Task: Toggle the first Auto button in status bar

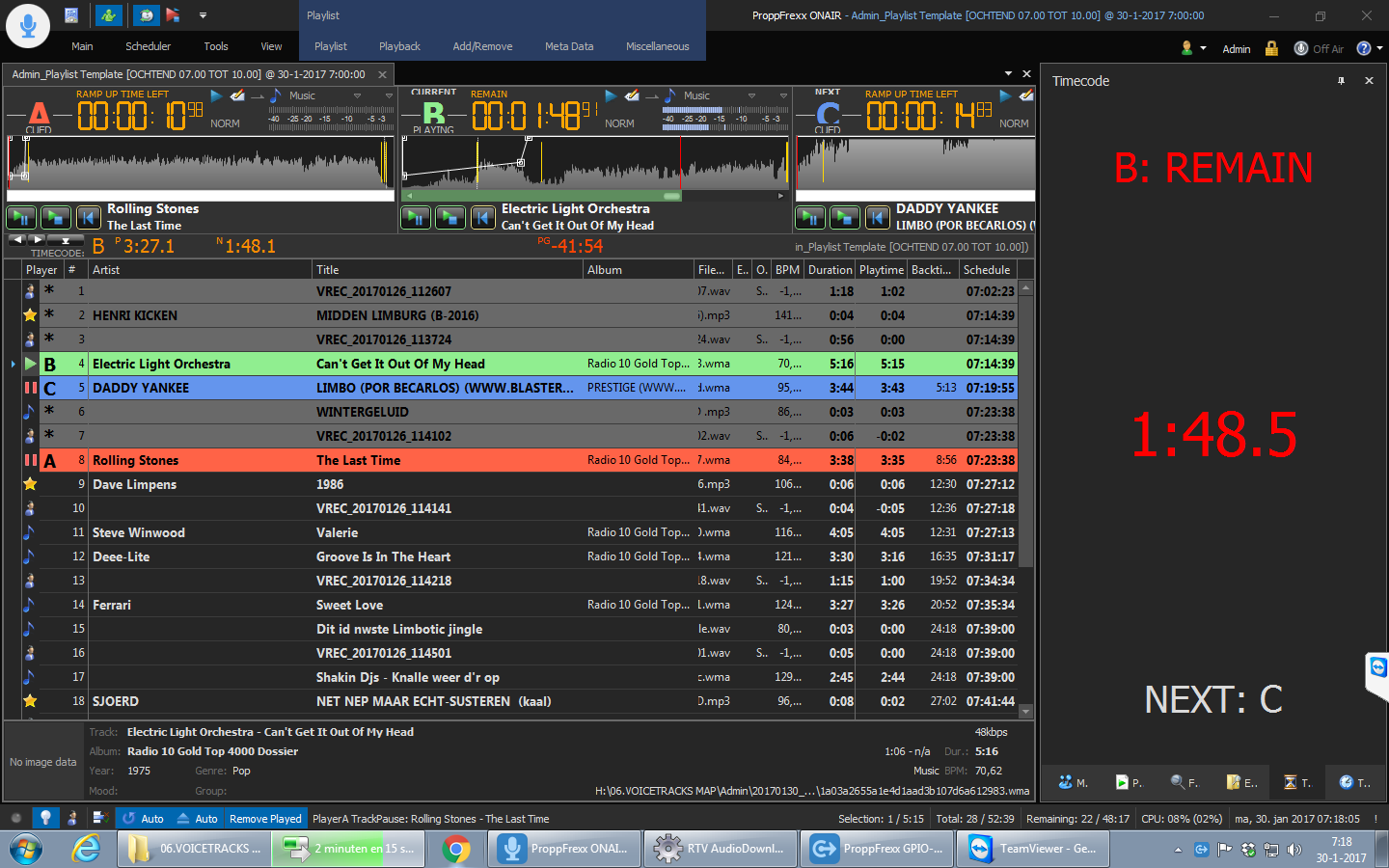Action: coord(142,819)
